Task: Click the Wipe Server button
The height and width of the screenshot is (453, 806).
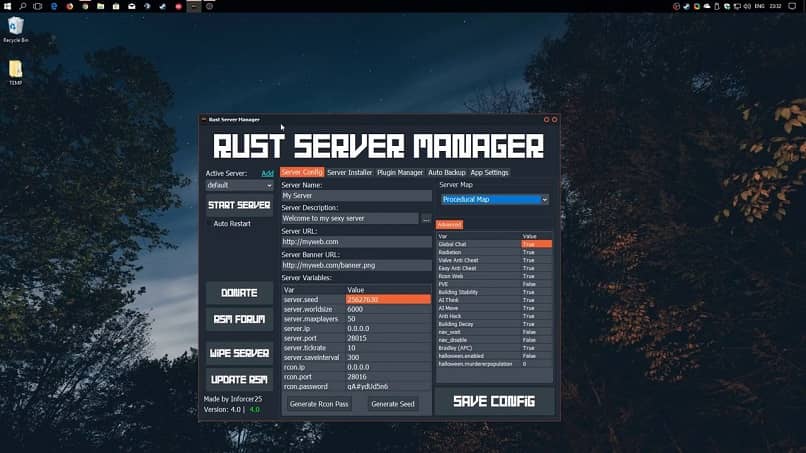Action: 239,353
